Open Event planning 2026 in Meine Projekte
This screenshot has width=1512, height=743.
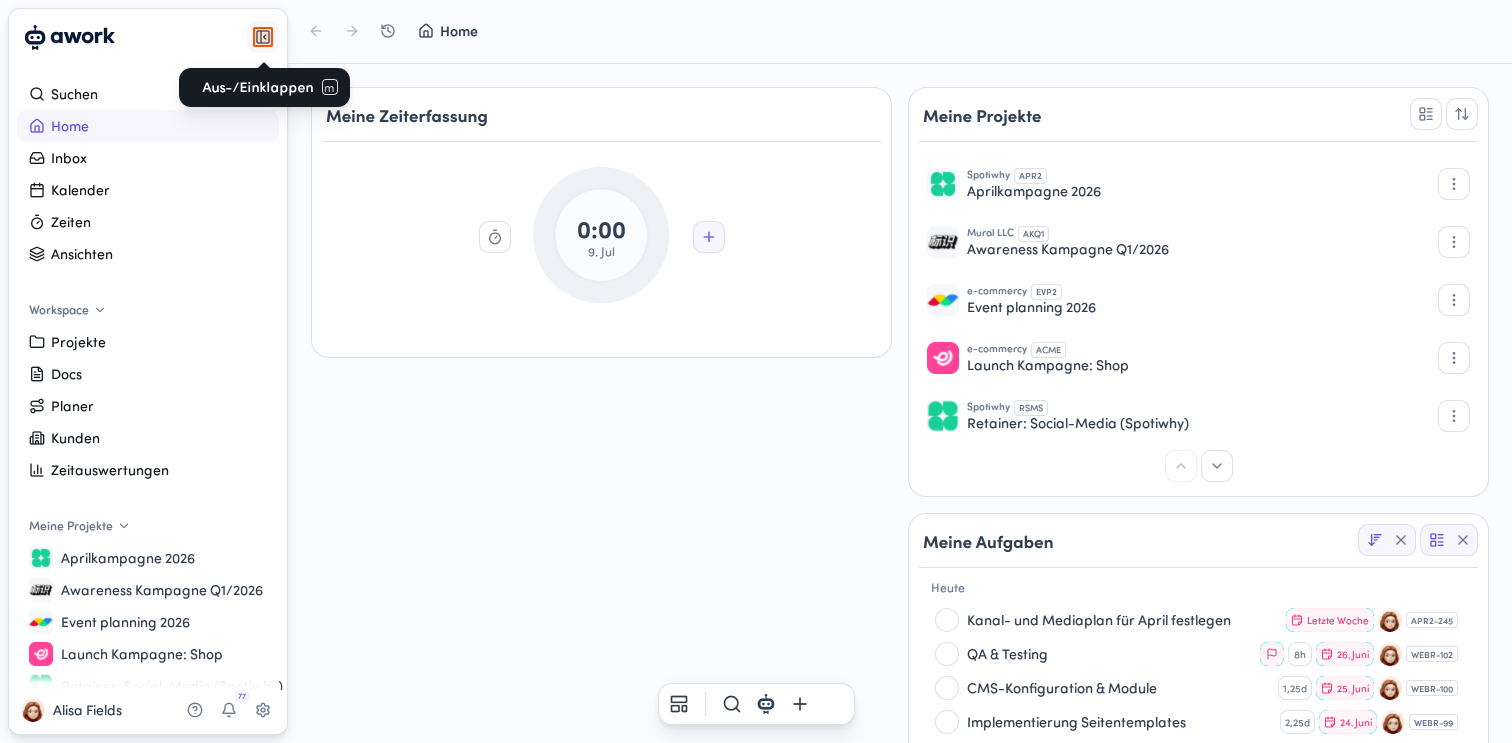pos(1031,307)
